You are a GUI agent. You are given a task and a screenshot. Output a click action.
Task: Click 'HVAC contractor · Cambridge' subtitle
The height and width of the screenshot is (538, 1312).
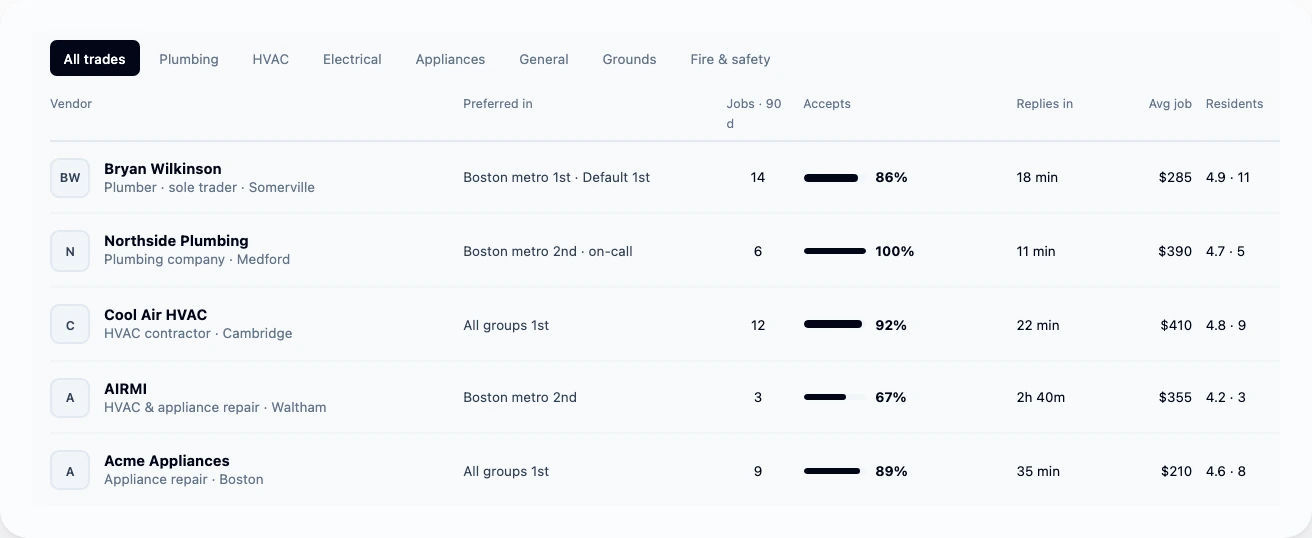(198, 334)
